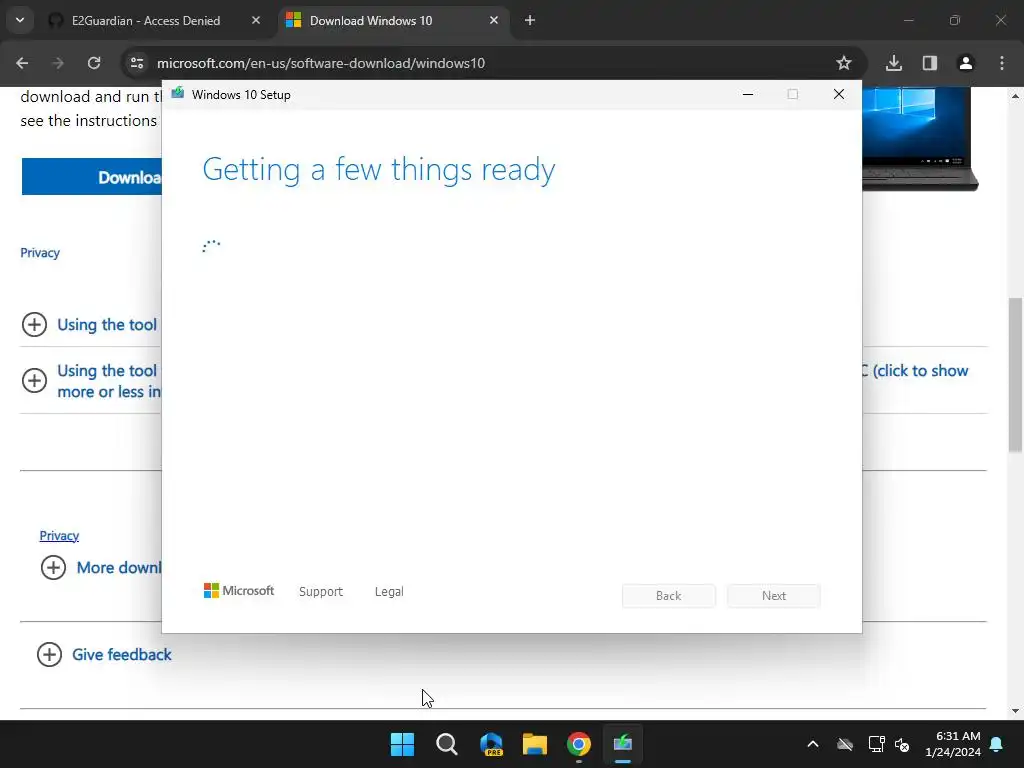Open Chrome downloads icon
This screenshot has width=1024, height=768.
[894, 63]
